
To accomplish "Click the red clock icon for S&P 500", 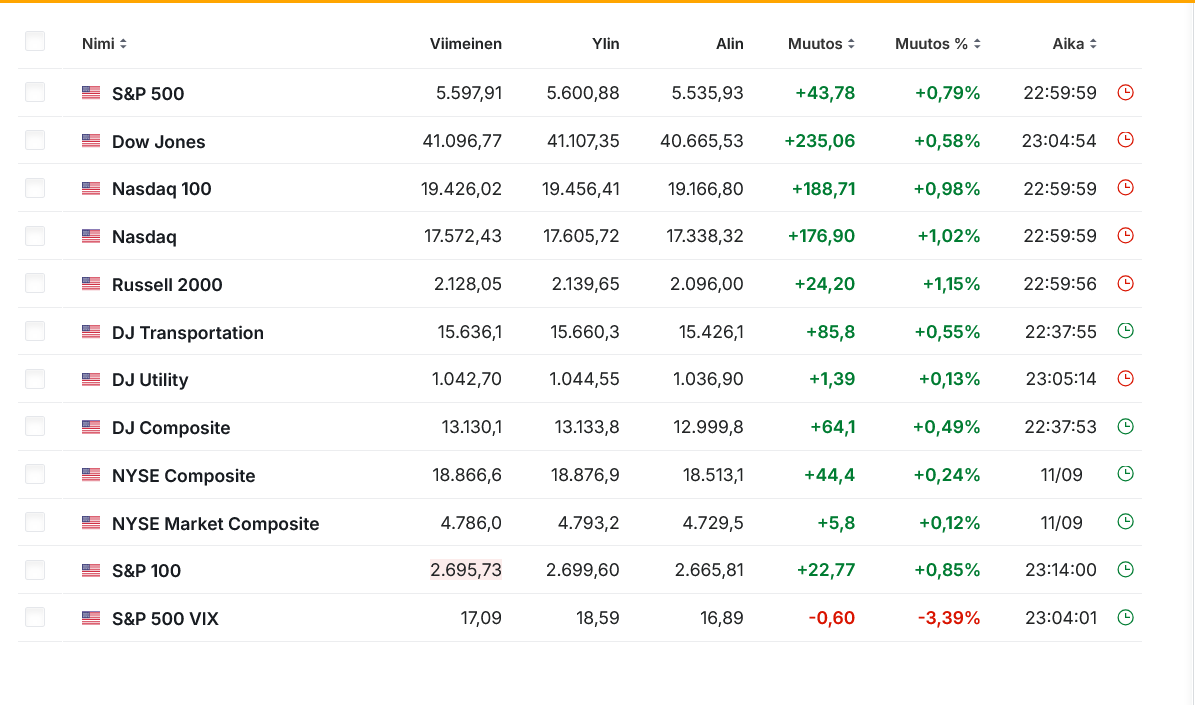I will pyautogui.click(x=1125, y=92).
